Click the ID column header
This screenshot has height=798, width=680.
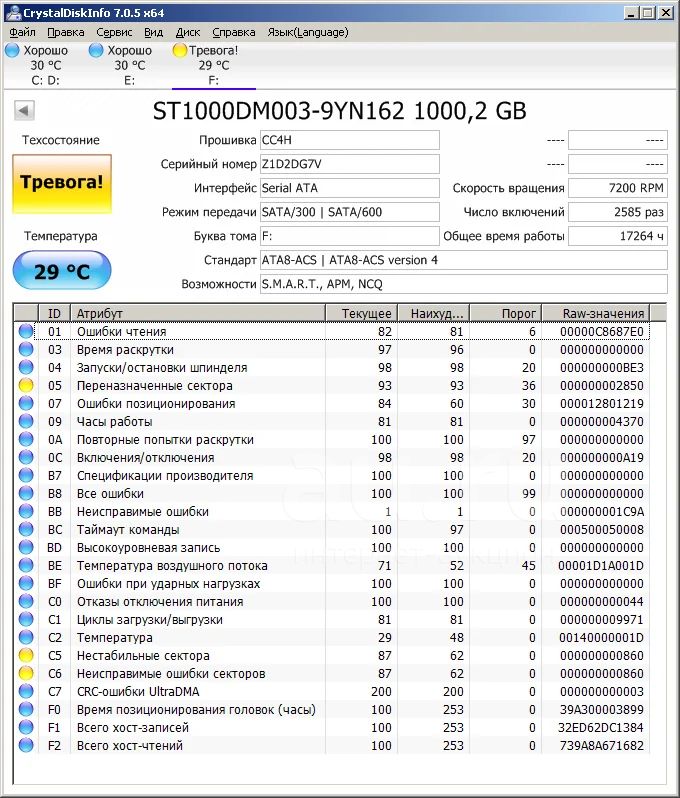tap(54, 313)
